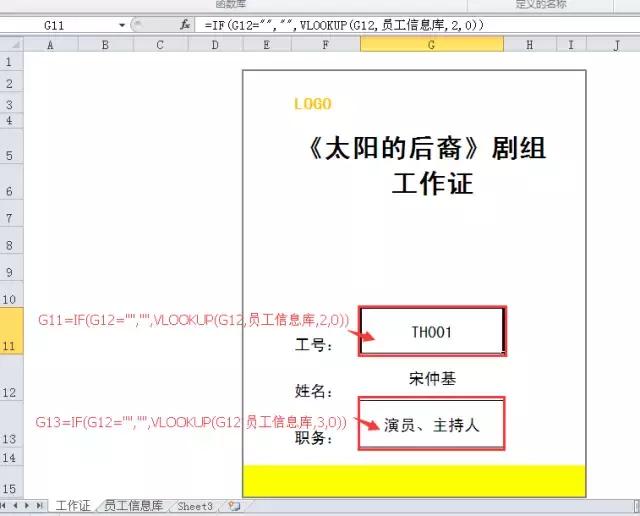
Task: Select column E header
Action: pyautogui.click(x=267, y=44)
